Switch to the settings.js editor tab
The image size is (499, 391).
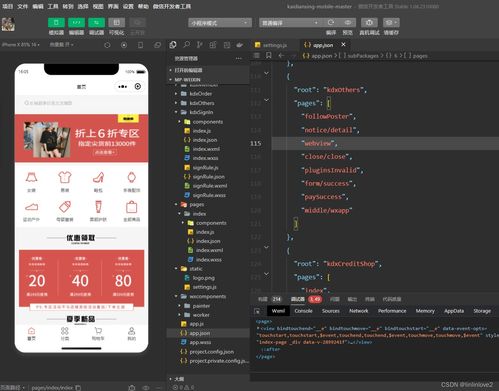(271, 45)
